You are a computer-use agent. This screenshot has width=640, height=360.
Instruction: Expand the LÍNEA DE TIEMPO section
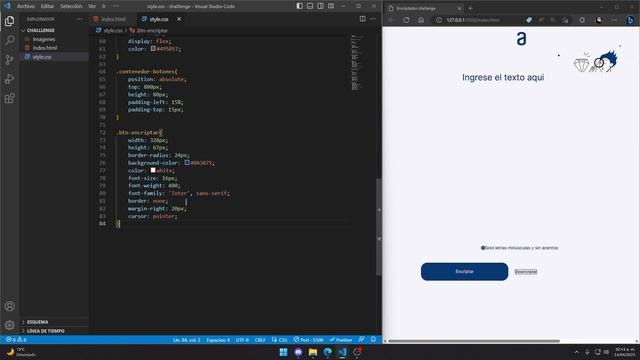(54, 331)
